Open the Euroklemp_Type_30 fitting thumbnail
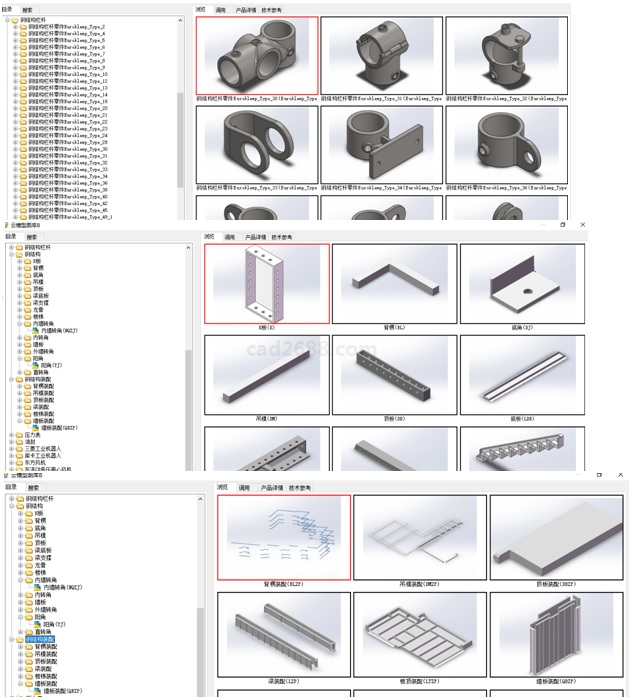Screen dimensions: 629x699 [x=257, y=55]
